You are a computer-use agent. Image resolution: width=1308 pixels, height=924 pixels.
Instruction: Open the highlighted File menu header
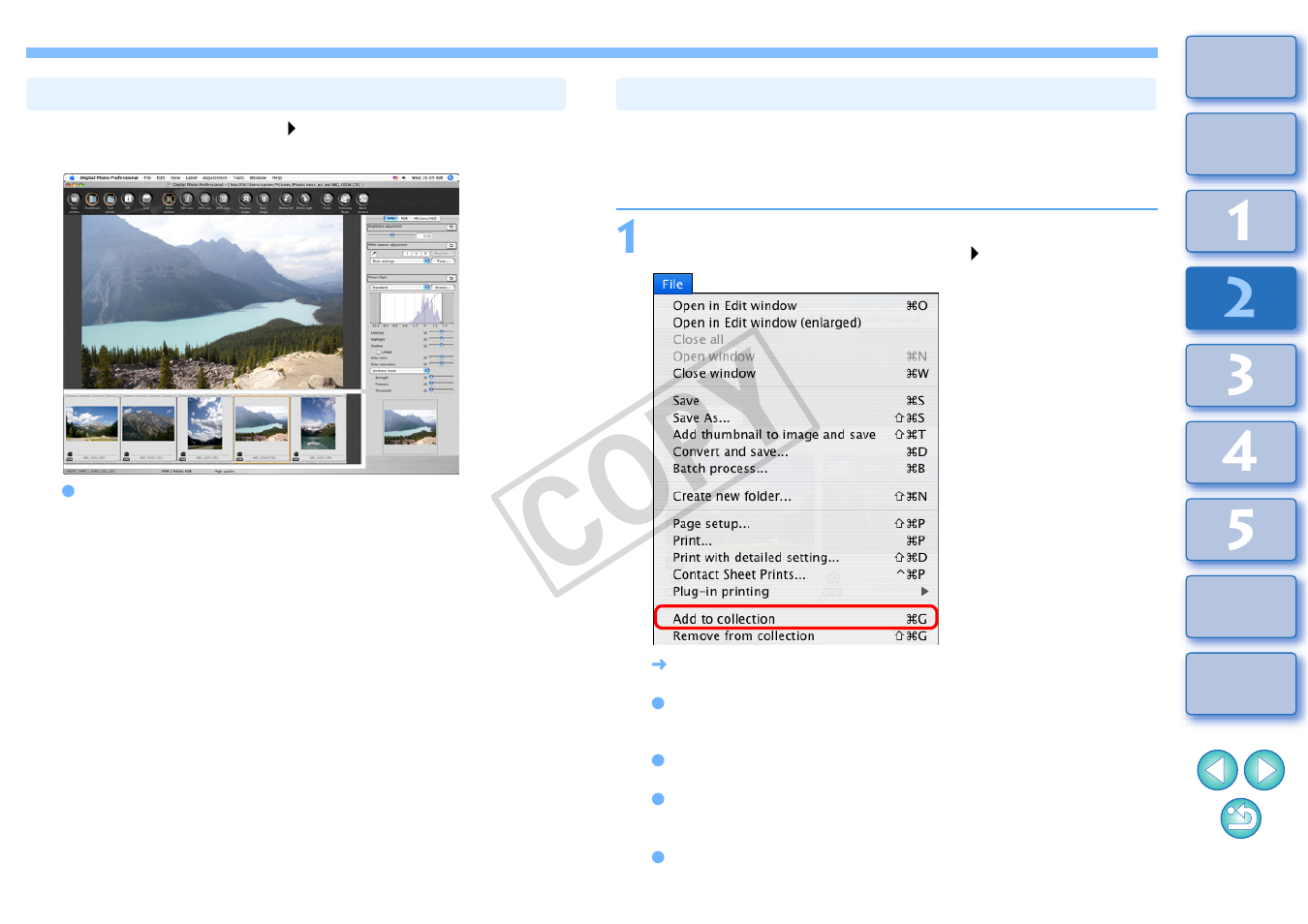(673, 284)
